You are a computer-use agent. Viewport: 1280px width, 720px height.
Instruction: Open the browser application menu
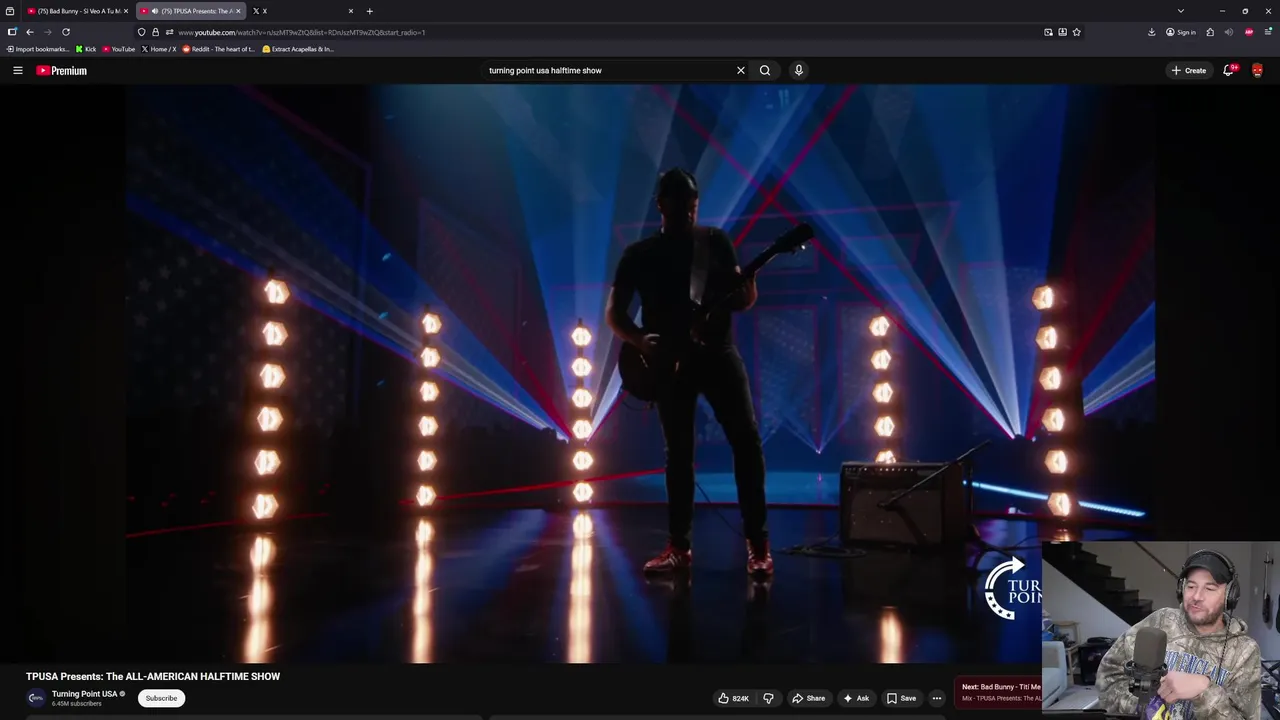click(1268, 32)
